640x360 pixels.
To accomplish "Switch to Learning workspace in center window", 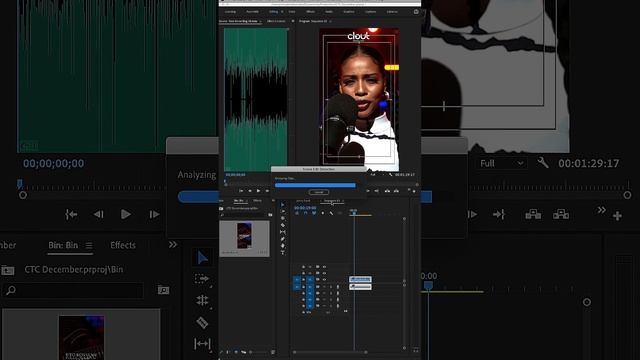I will (x=230, y=12).
